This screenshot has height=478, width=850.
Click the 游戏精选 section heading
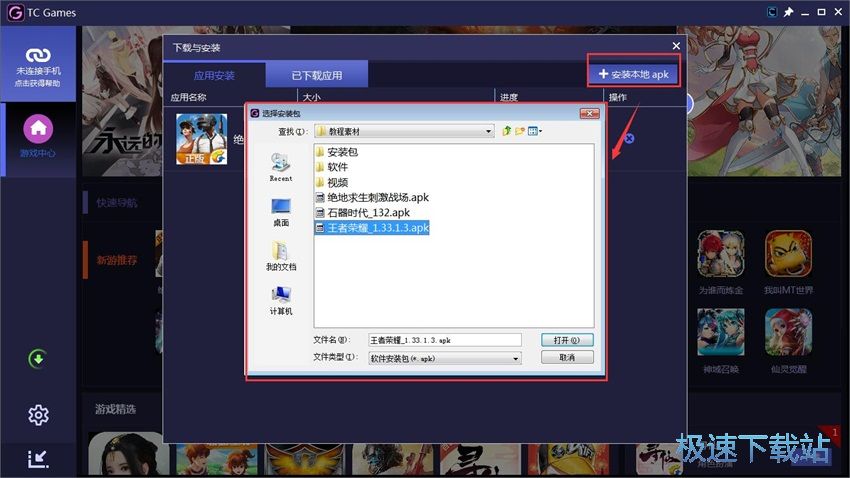tap(115, 409)
